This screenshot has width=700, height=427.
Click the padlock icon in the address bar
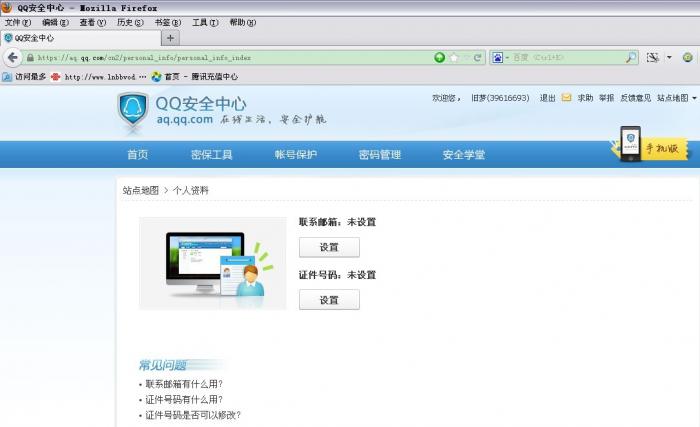(x=30, y=58)
